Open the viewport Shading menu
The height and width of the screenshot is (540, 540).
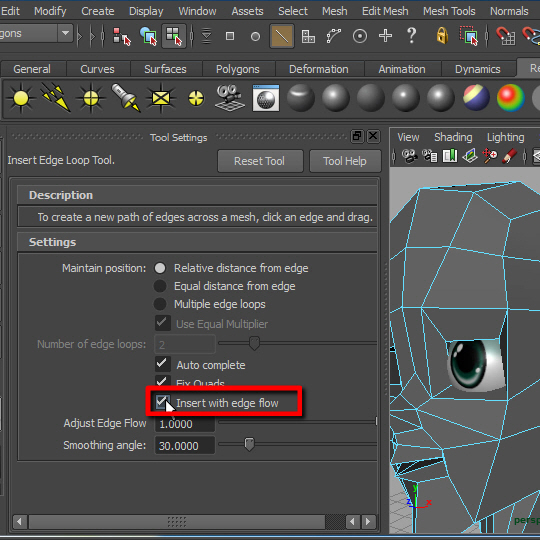coord(453,137)
